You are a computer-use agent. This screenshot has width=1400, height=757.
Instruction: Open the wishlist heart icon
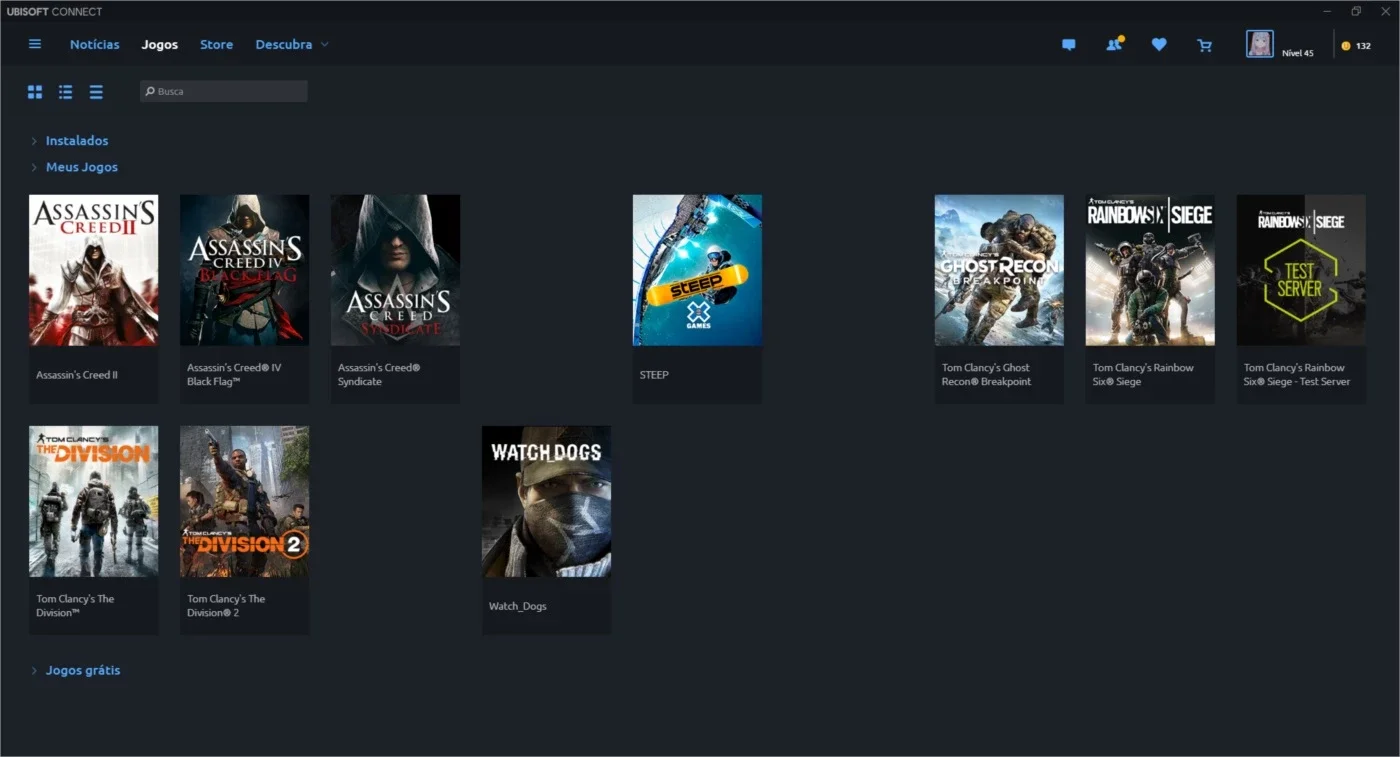pos(1159,45)
